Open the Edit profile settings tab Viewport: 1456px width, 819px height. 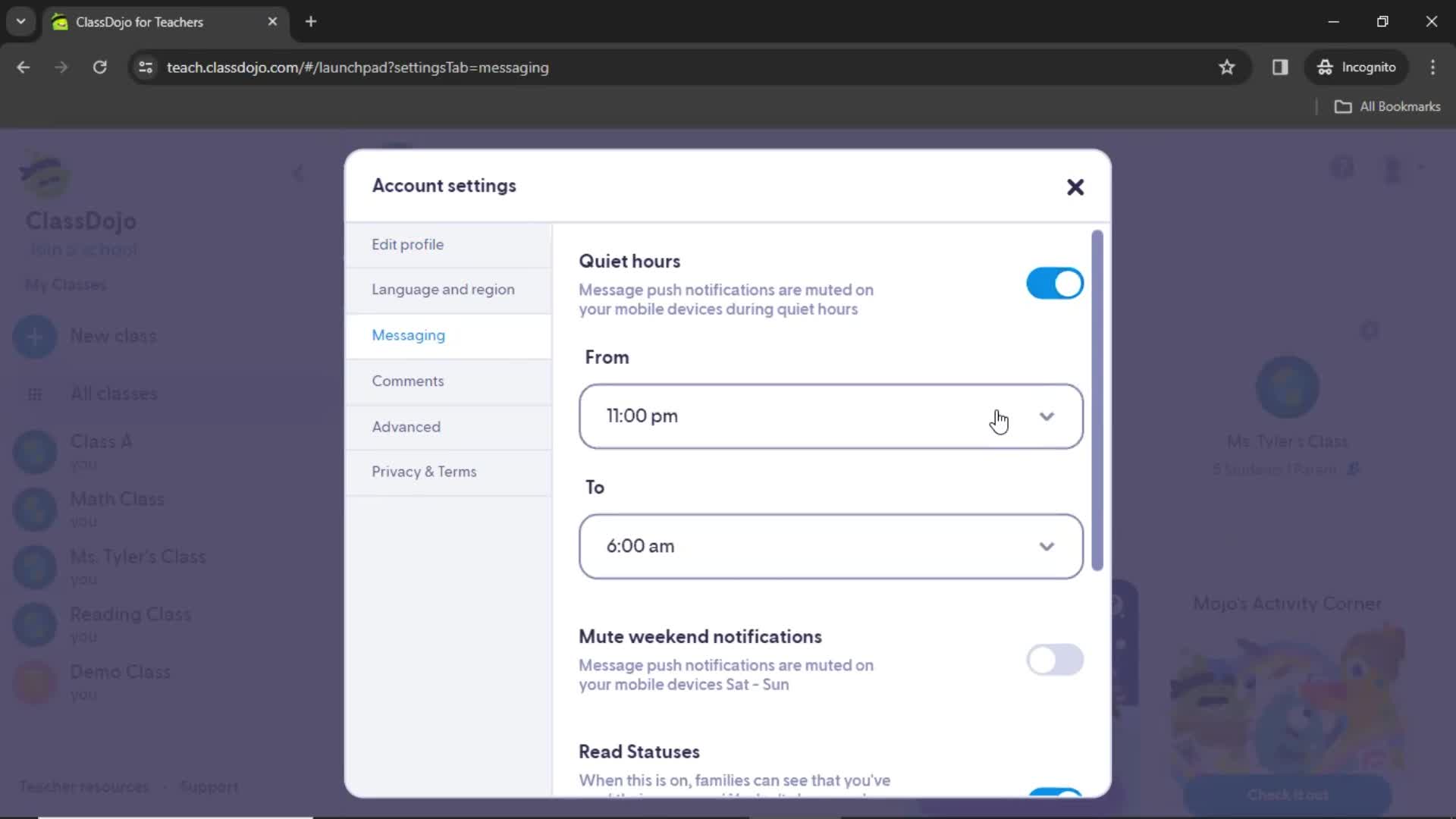tap(448, 245)
